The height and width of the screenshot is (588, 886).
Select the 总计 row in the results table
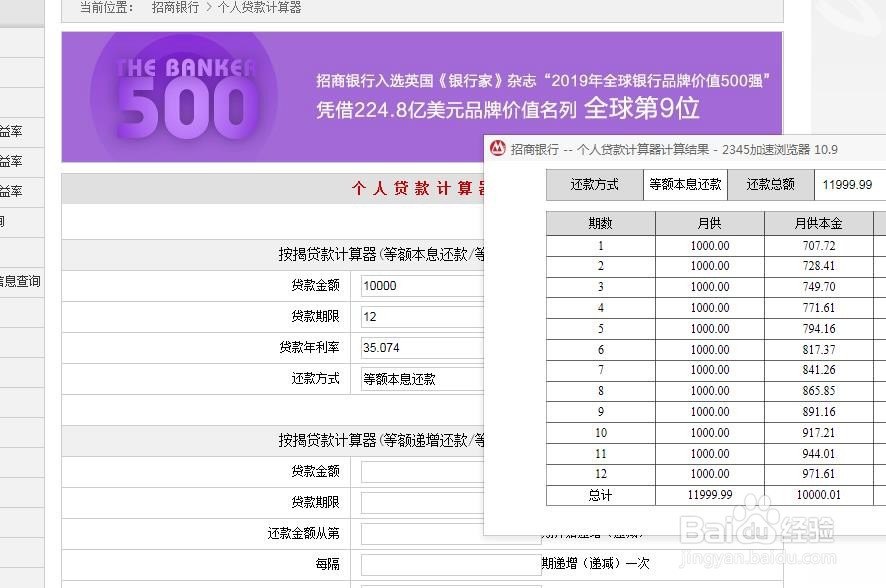(600, 494)
